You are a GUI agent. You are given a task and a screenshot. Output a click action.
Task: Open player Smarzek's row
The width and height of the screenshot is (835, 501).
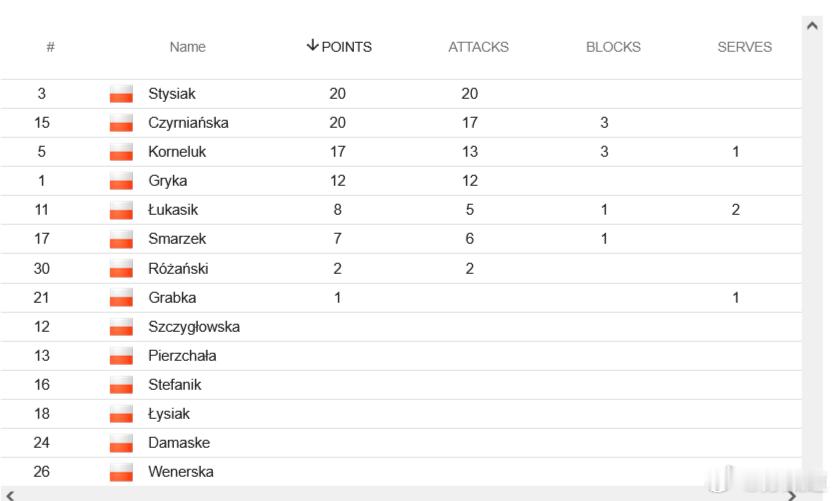pyautogui.click(x=400, y=239)
